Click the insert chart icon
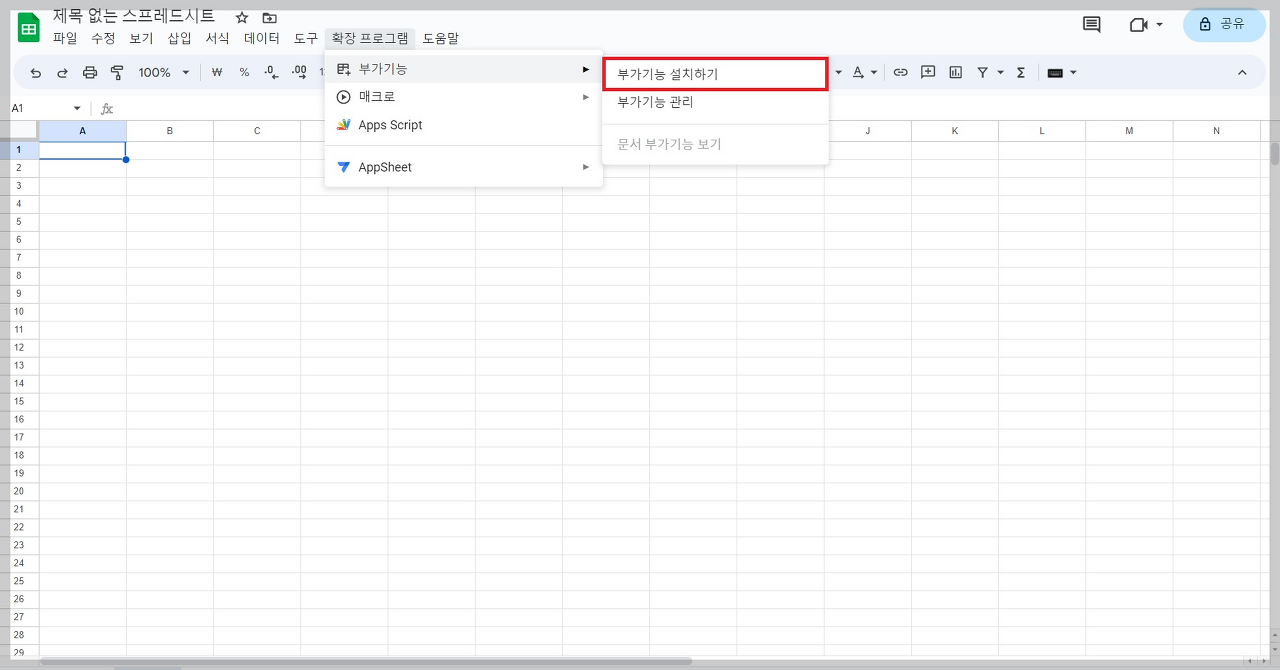 (x=955, y=72)
